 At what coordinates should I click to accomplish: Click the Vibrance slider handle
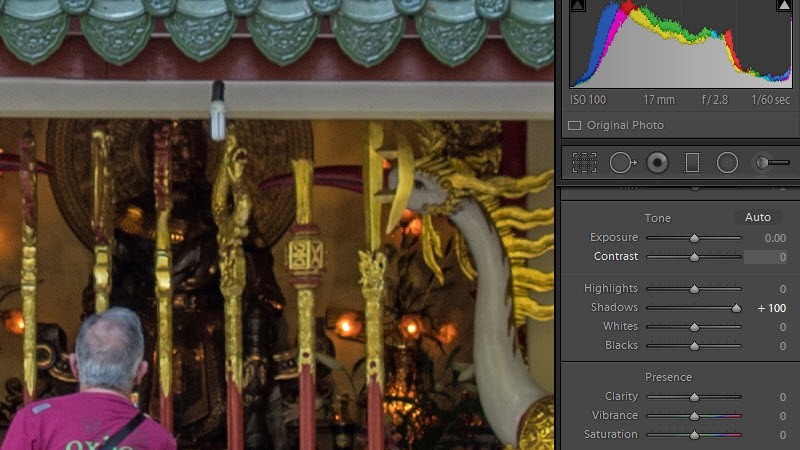pyautogui.click(x=694, y=416)
